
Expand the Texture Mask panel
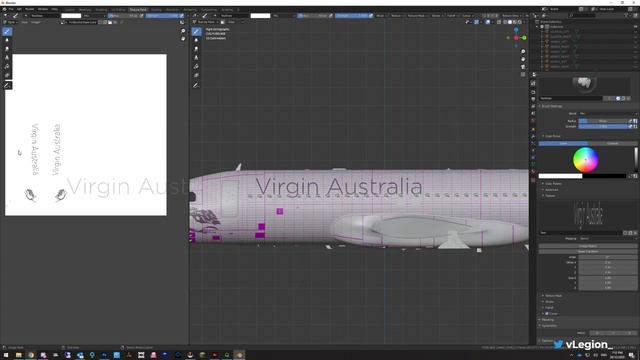coord(553,296)
